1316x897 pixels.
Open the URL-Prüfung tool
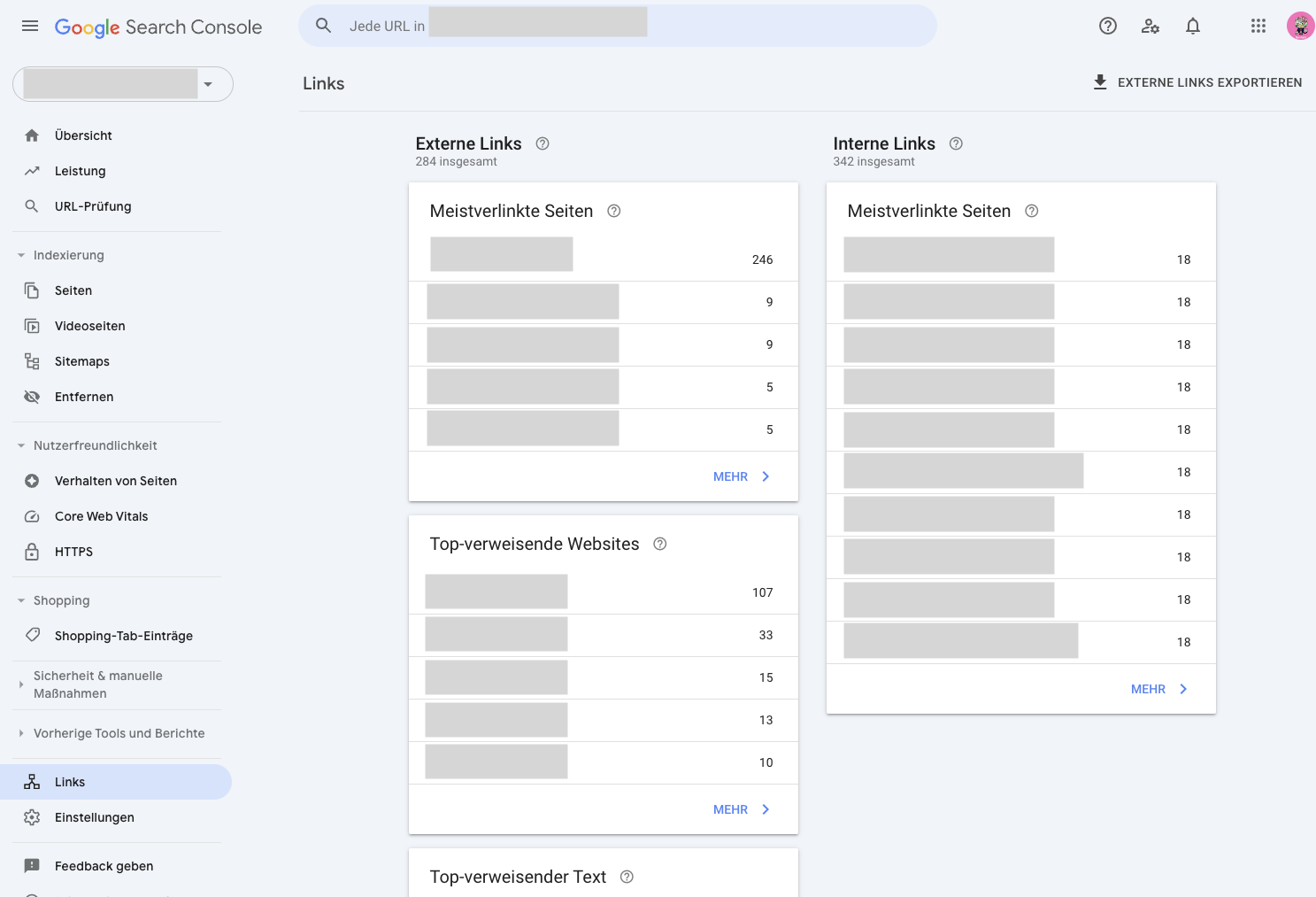click(92, 205)
